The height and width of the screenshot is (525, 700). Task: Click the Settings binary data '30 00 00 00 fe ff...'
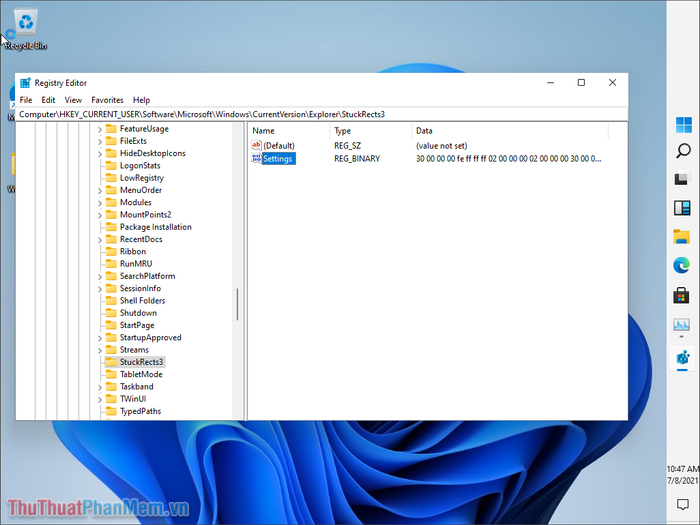click(508, 158)
